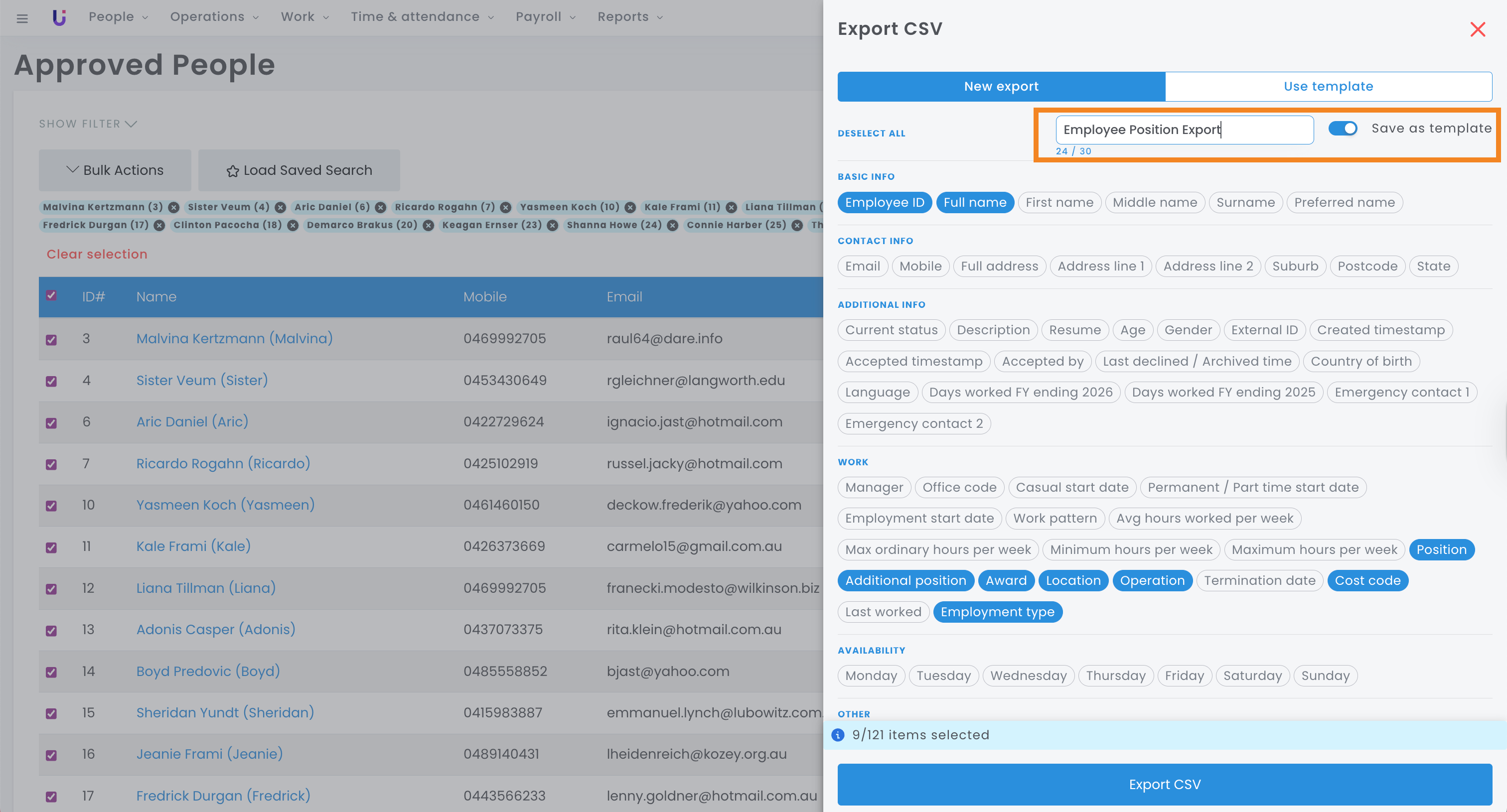Open the Payroll menu dropdown
The image size is (1507, 812).
[545, 17]
